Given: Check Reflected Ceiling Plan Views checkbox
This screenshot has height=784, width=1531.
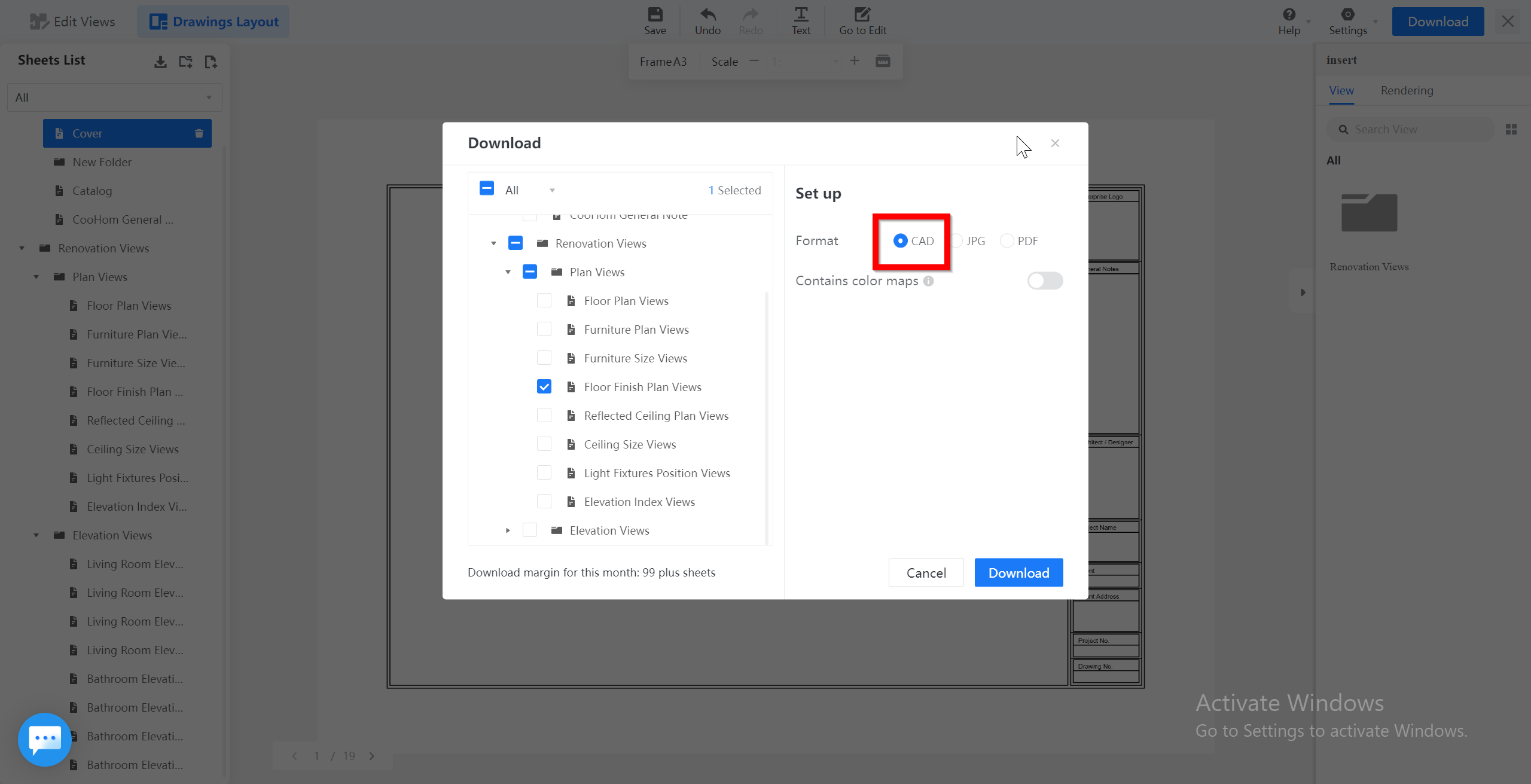Looking at the screenshot, I should click(544, 416).
